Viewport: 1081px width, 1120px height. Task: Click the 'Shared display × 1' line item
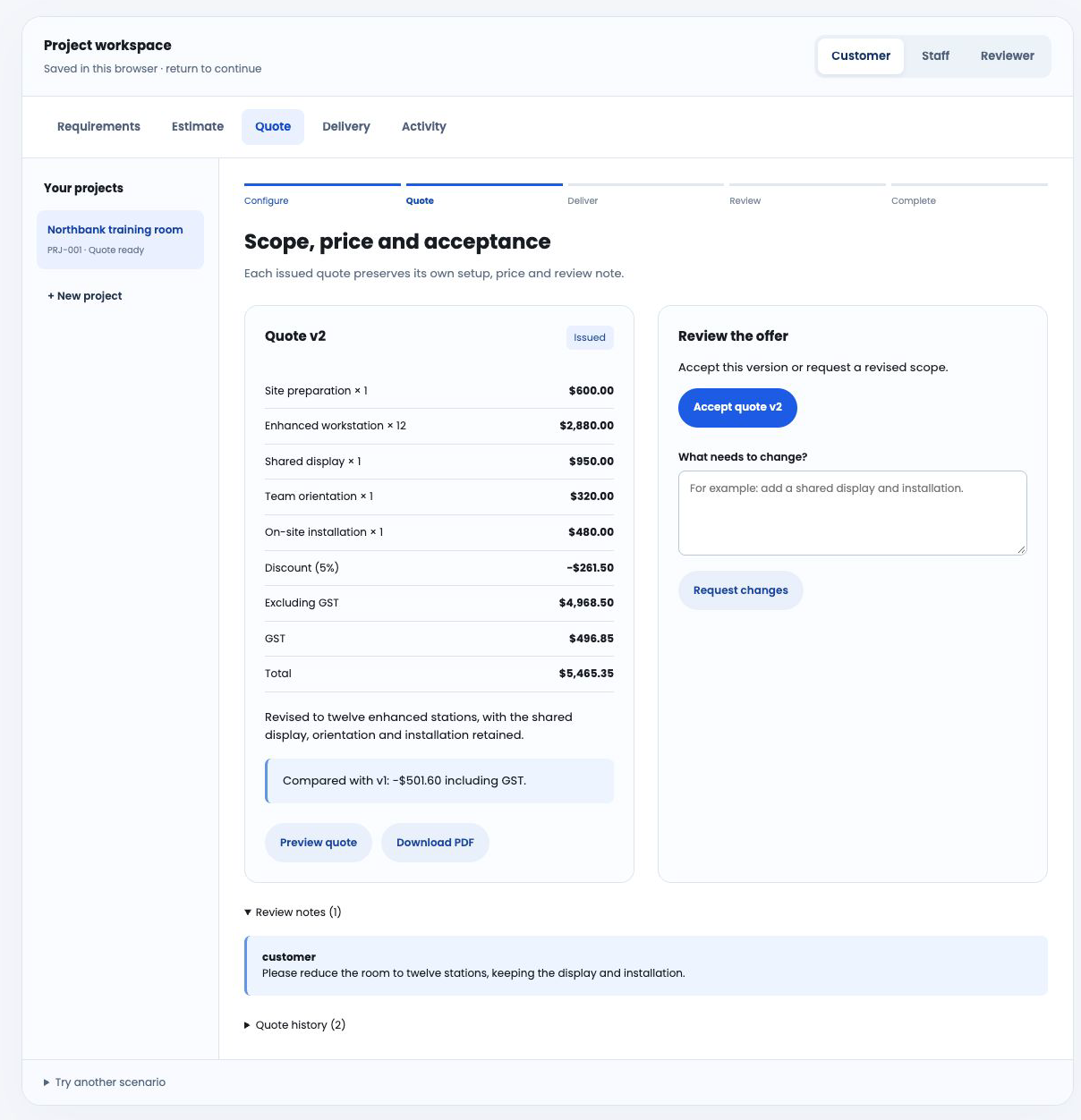(439, 462)
